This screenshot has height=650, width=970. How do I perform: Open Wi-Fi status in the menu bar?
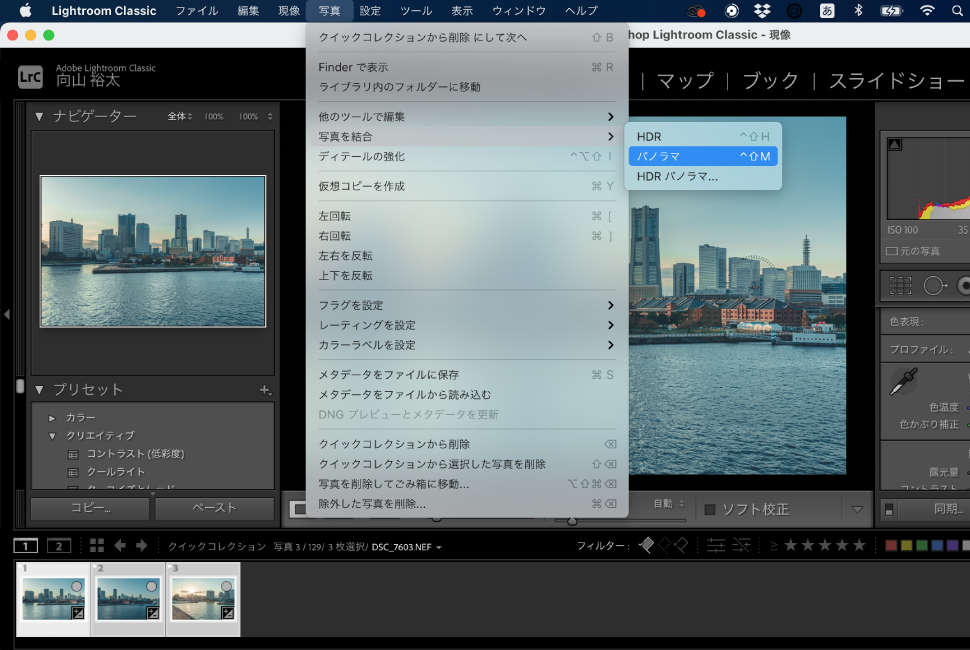click(927, 11)
